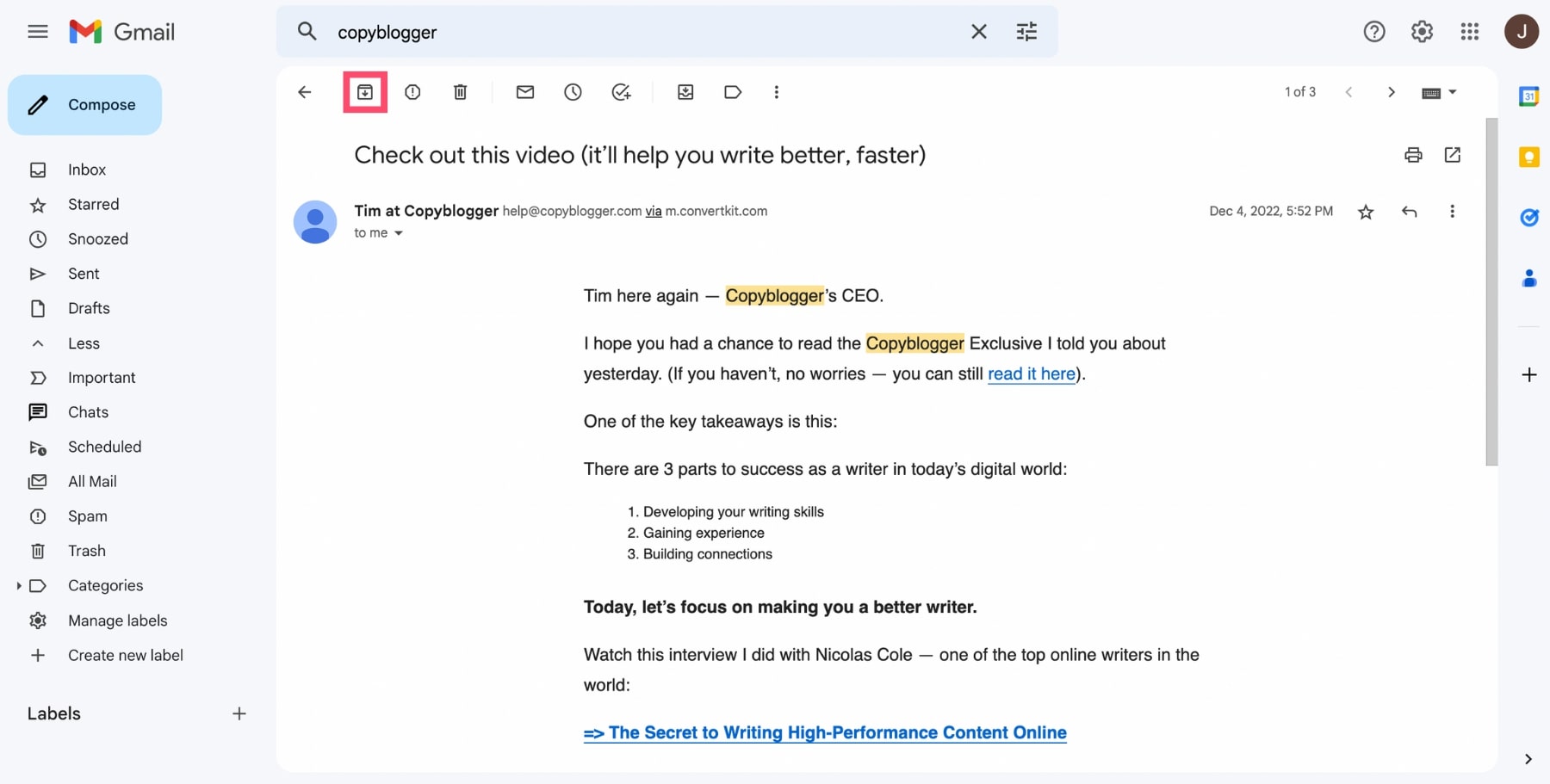
Task: Open the Google Keep side panel
Action: pyautogui.click(x=1529, y=157)
